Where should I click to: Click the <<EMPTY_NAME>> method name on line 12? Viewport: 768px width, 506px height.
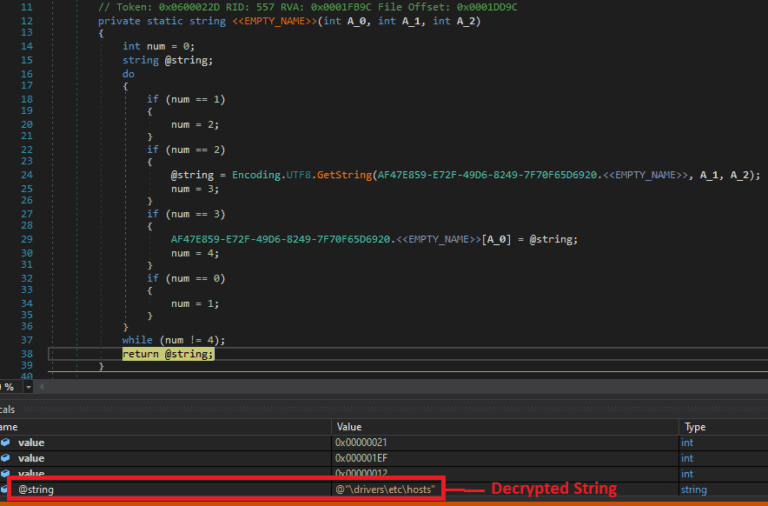pyautogui.click(x=274, y=21)
